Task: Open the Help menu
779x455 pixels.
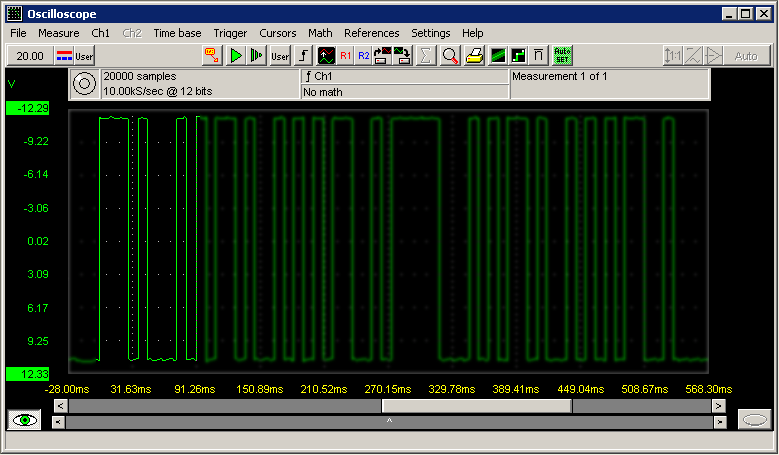Action: click(x=472, y=33)
